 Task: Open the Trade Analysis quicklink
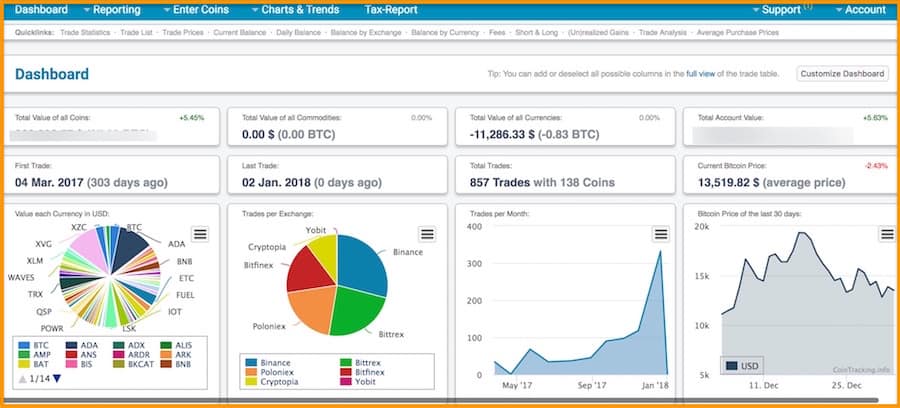(x=662, y=33)
